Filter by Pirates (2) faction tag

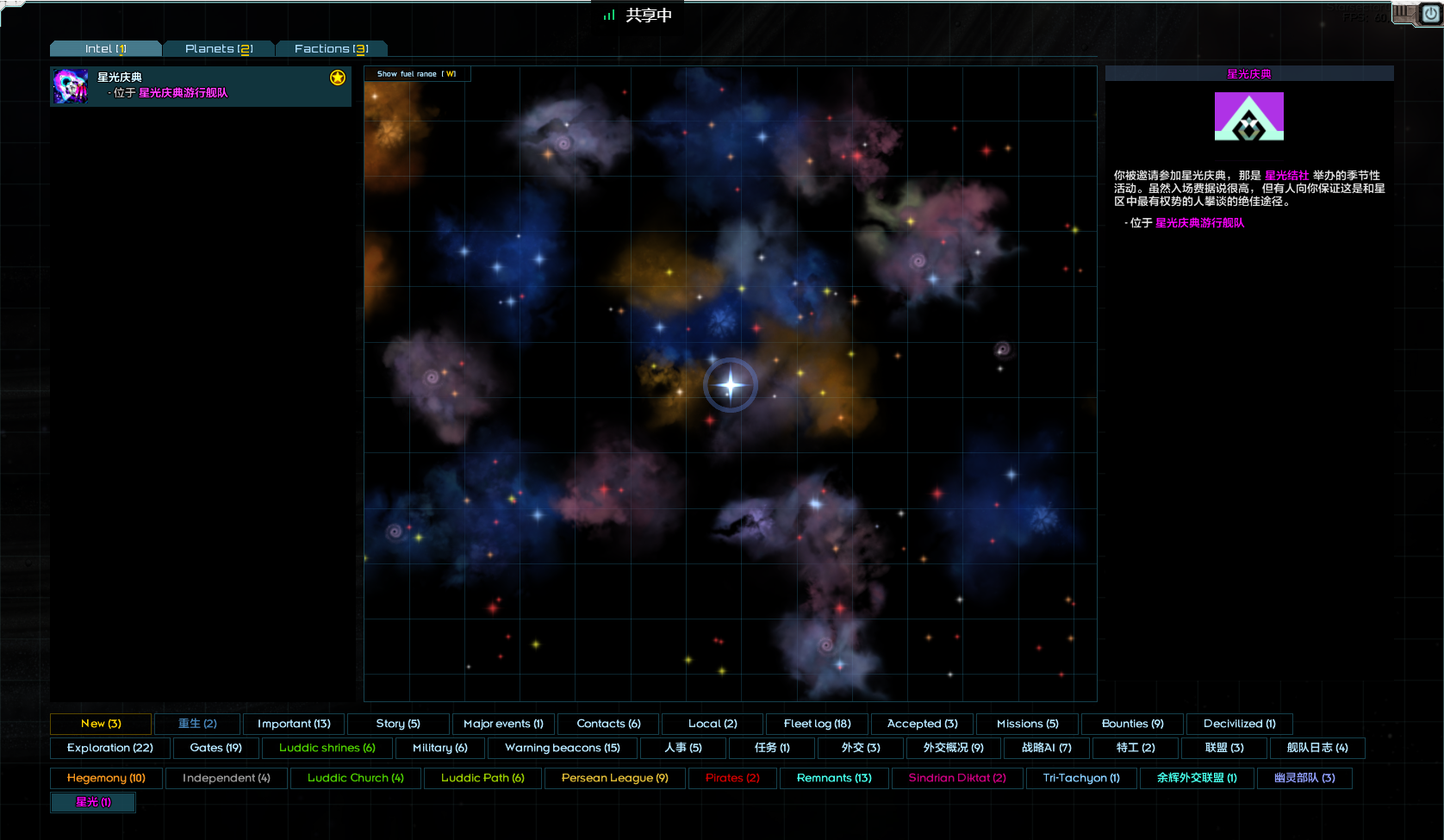tap(732, 778)
